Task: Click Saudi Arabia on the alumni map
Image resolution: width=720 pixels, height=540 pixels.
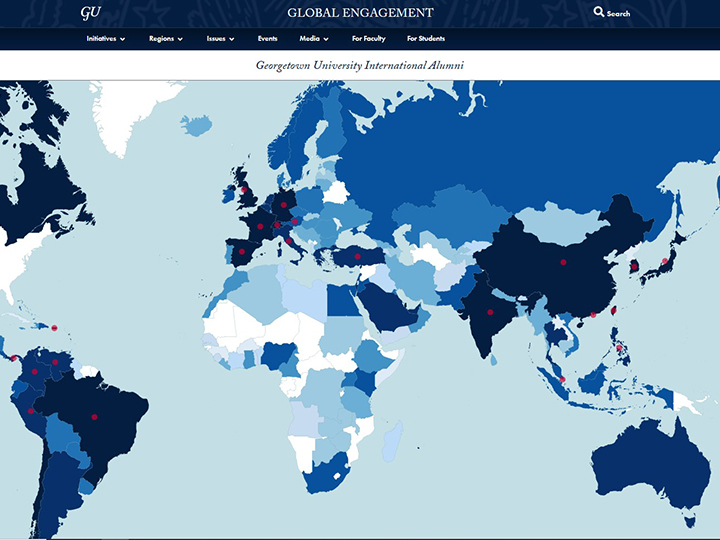Action: pyautogui.click(x=388, y=308)
